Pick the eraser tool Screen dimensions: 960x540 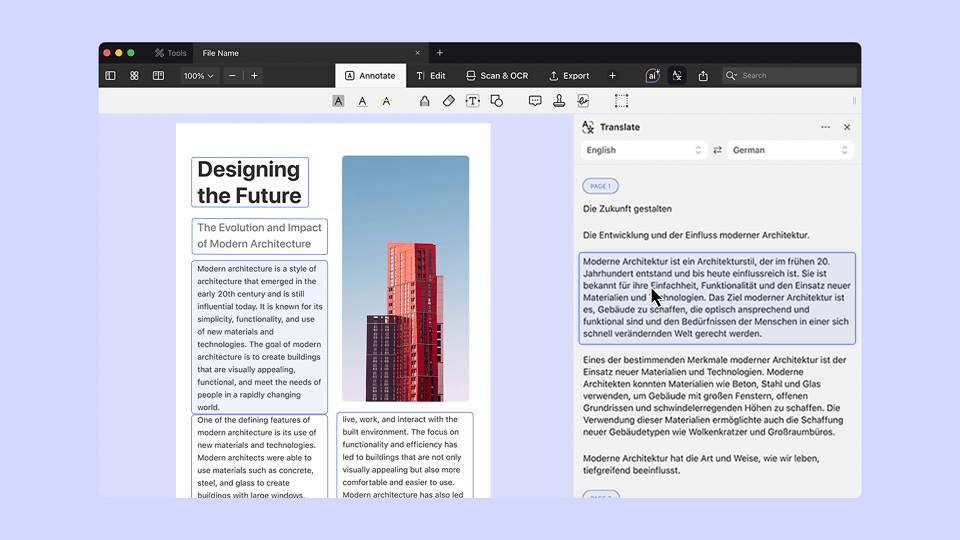[x=449, y=101]
